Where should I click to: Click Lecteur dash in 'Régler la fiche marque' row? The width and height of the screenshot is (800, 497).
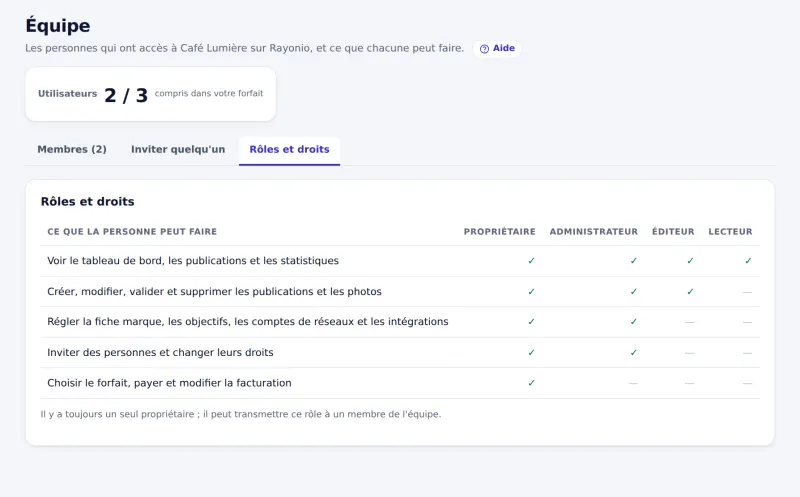tap(747, 322)
